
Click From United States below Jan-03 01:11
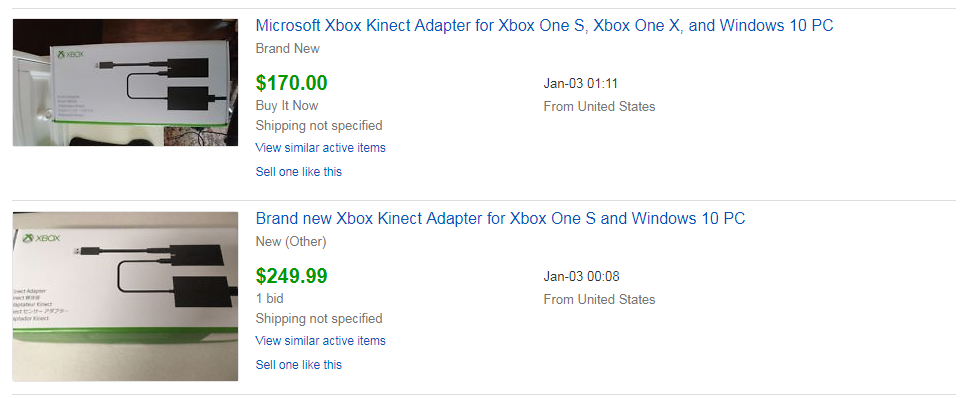pos(599,107)
